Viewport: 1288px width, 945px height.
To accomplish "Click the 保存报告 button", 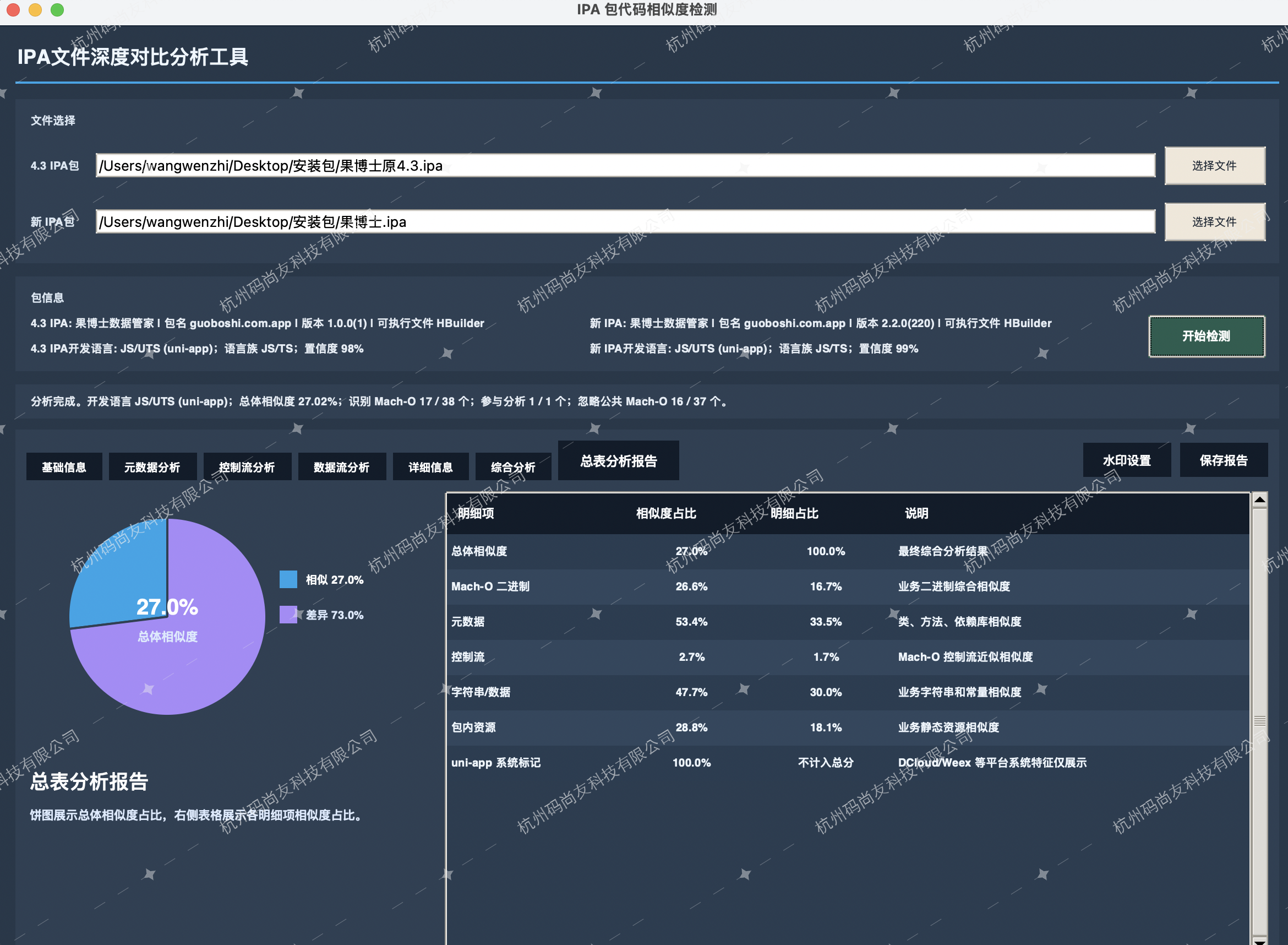I will click(x=1224, y=460).
